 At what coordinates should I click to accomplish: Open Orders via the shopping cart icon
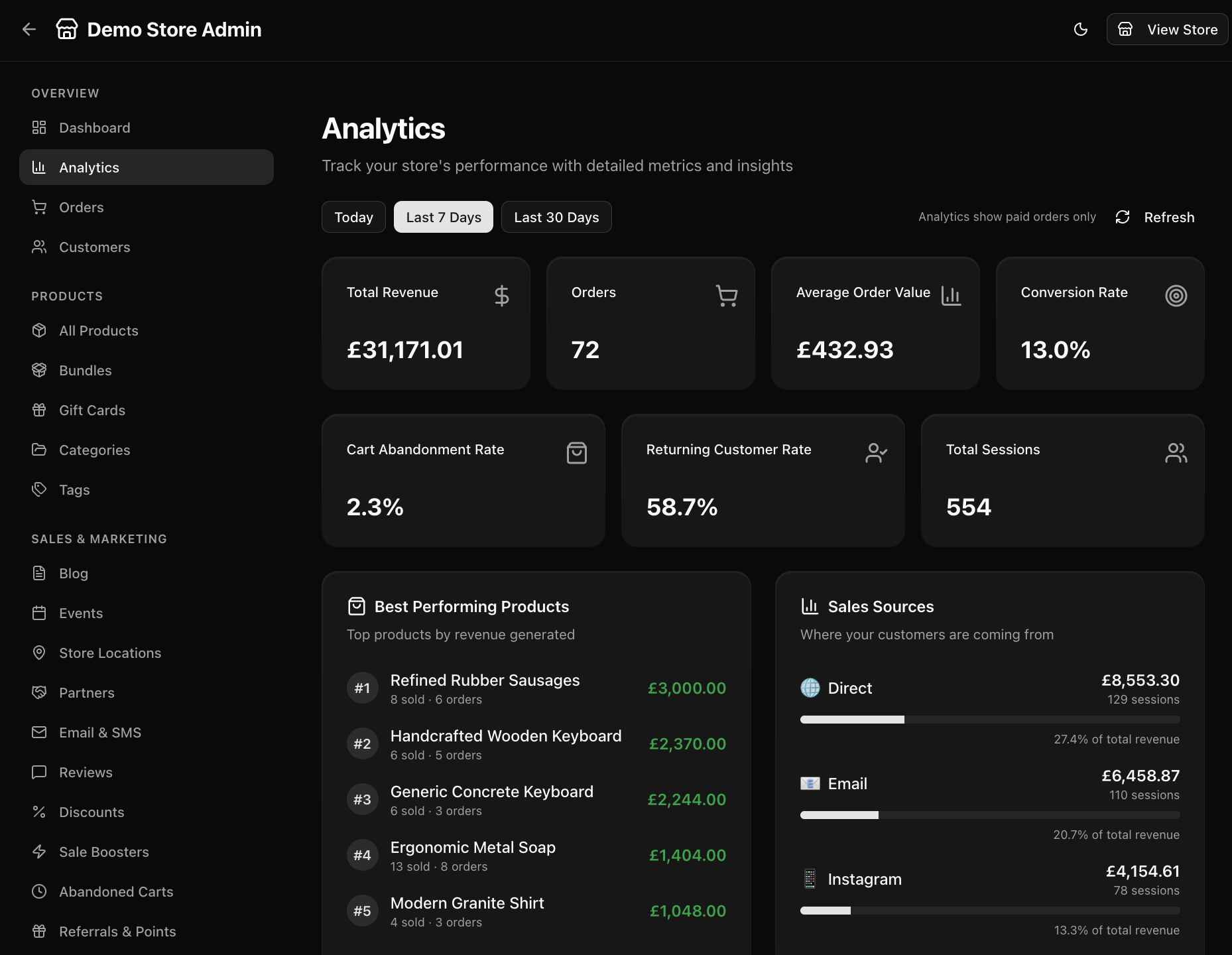(39, 207)
